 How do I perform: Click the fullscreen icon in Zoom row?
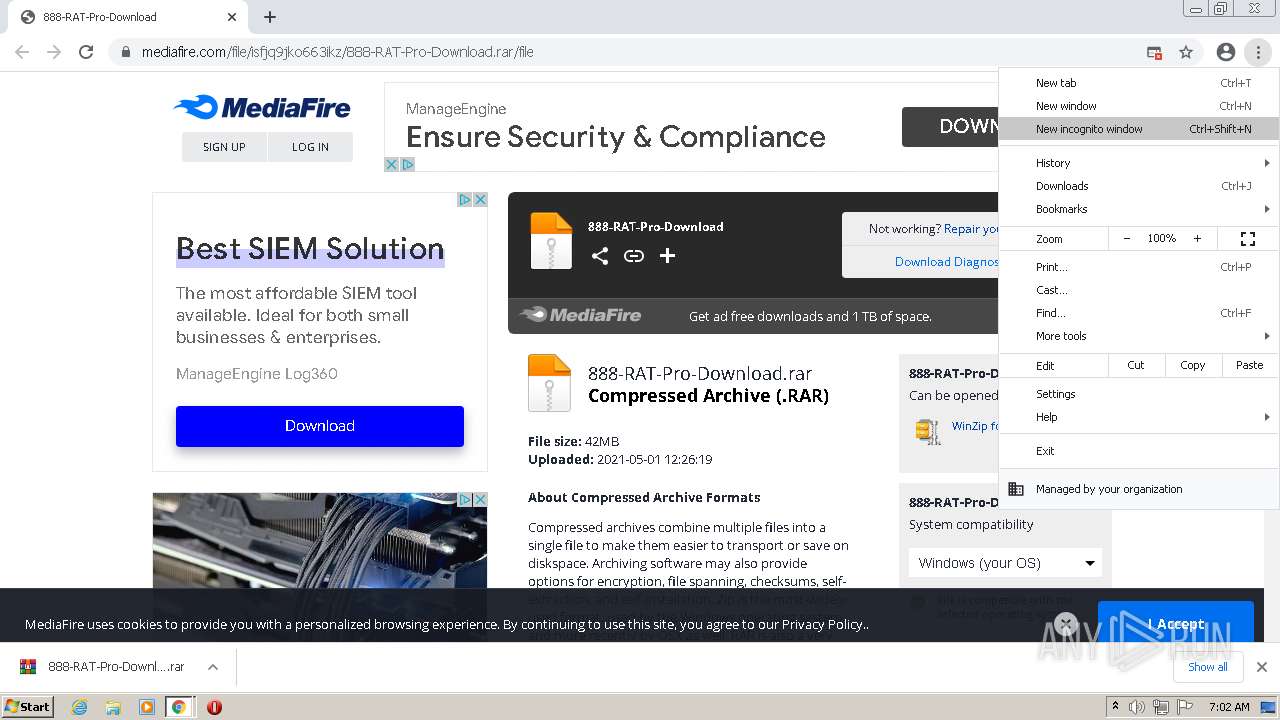pos(1248,239)
